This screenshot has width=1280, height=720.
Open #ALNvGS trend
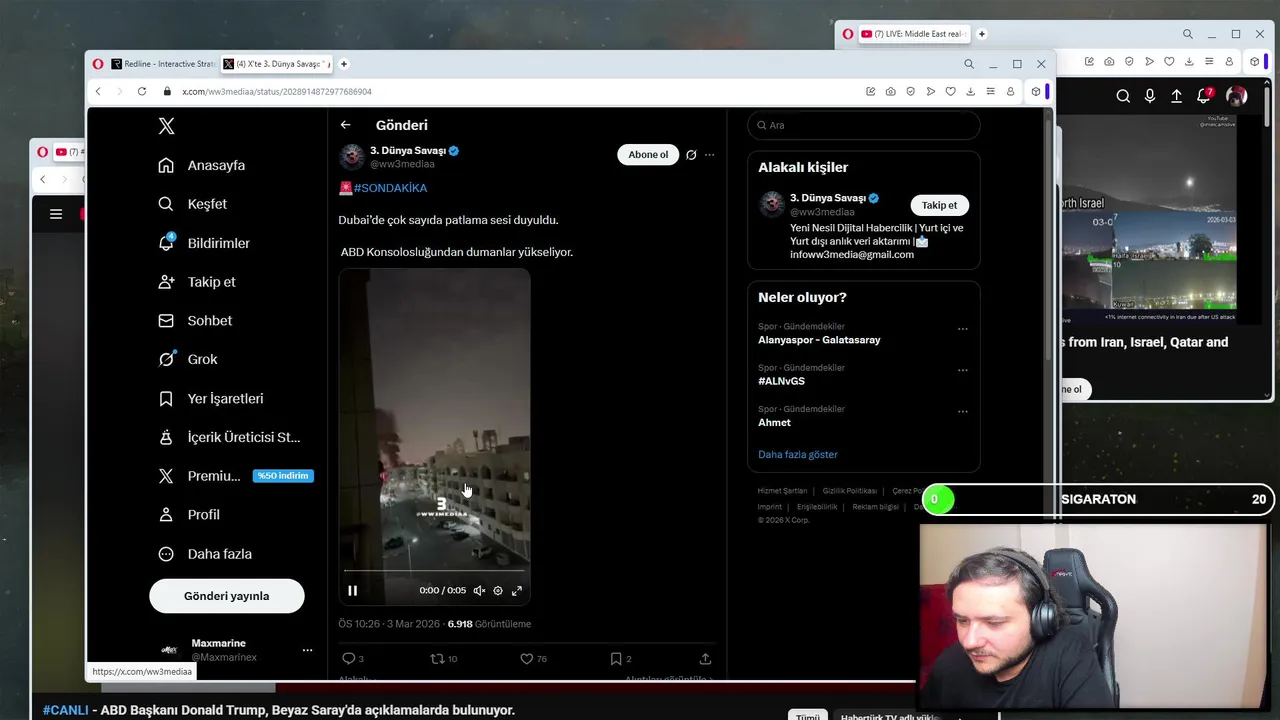click(x=781, y=381)
